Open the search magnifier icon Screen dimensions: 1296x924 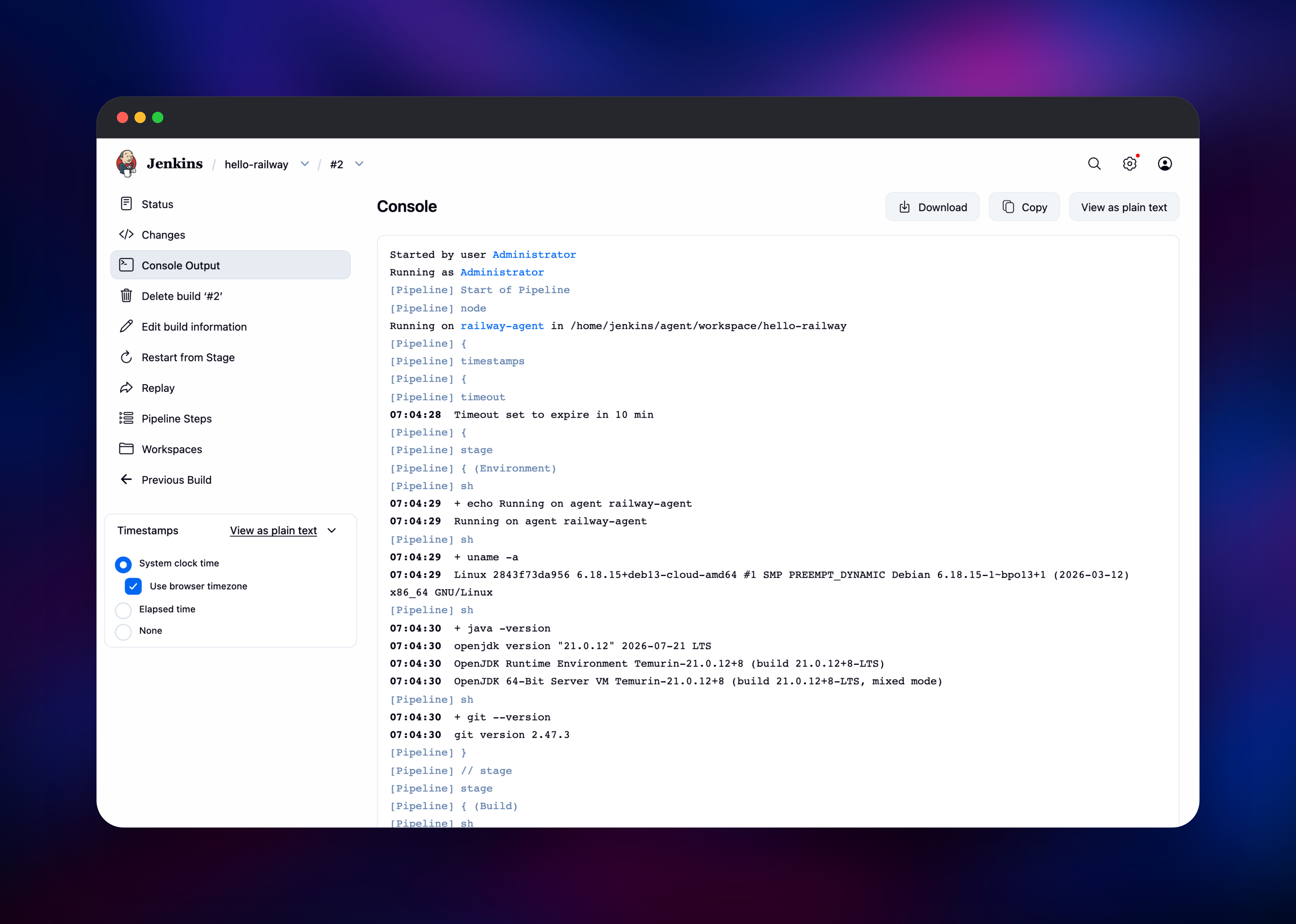tap(1094, 164)
